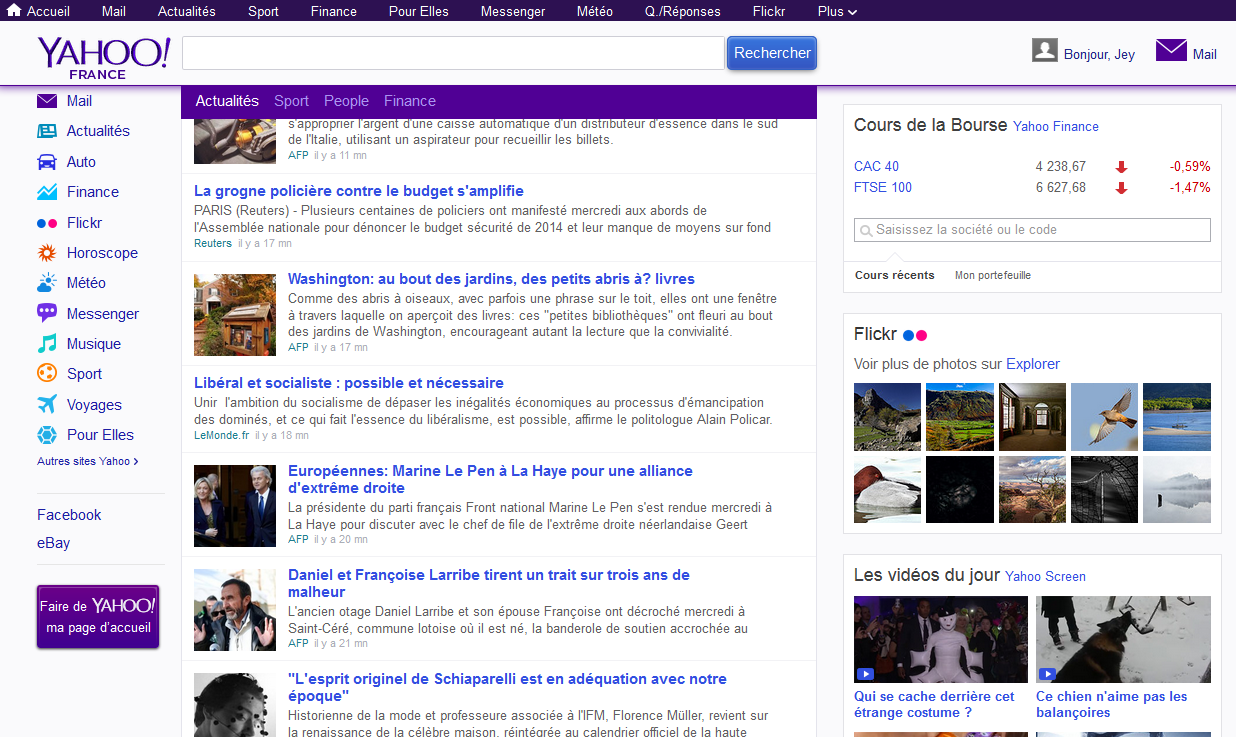Open the Marine Le Pen article thumbnail
The height and width of the screenshot is (737, 1236).
click(x=235, y=506)
